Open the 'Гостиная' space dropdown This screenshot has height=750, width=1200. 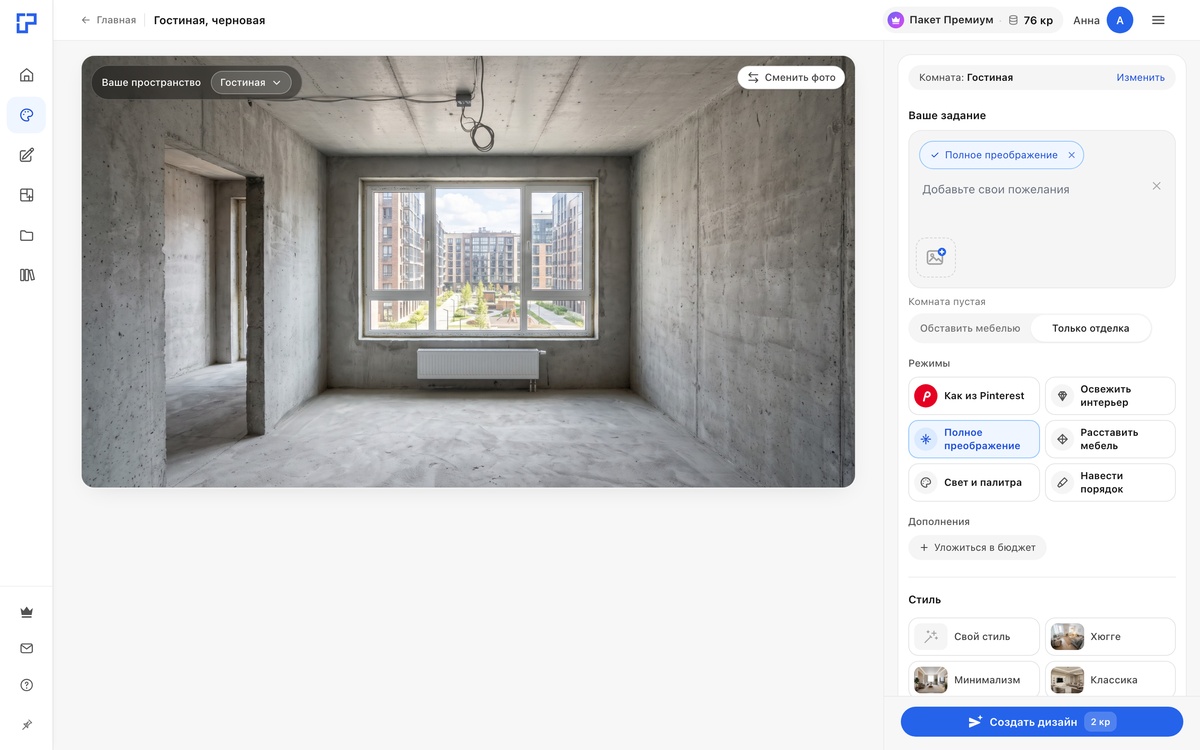coord(251,82)
